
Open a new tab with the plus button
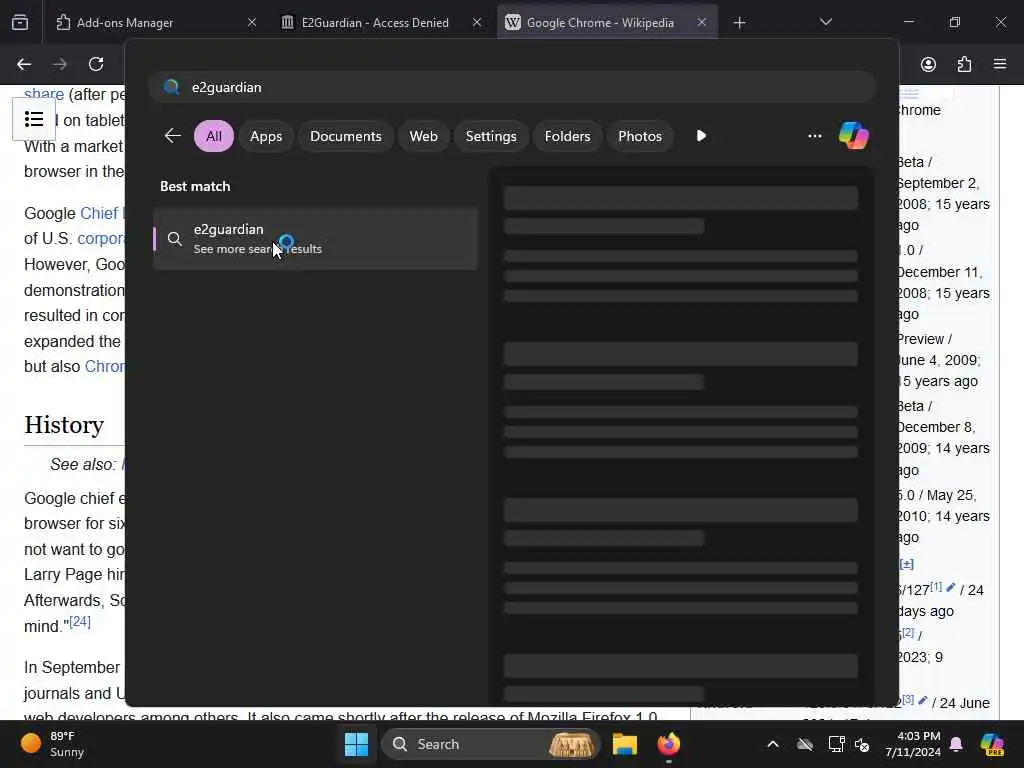tap(739, 23)
